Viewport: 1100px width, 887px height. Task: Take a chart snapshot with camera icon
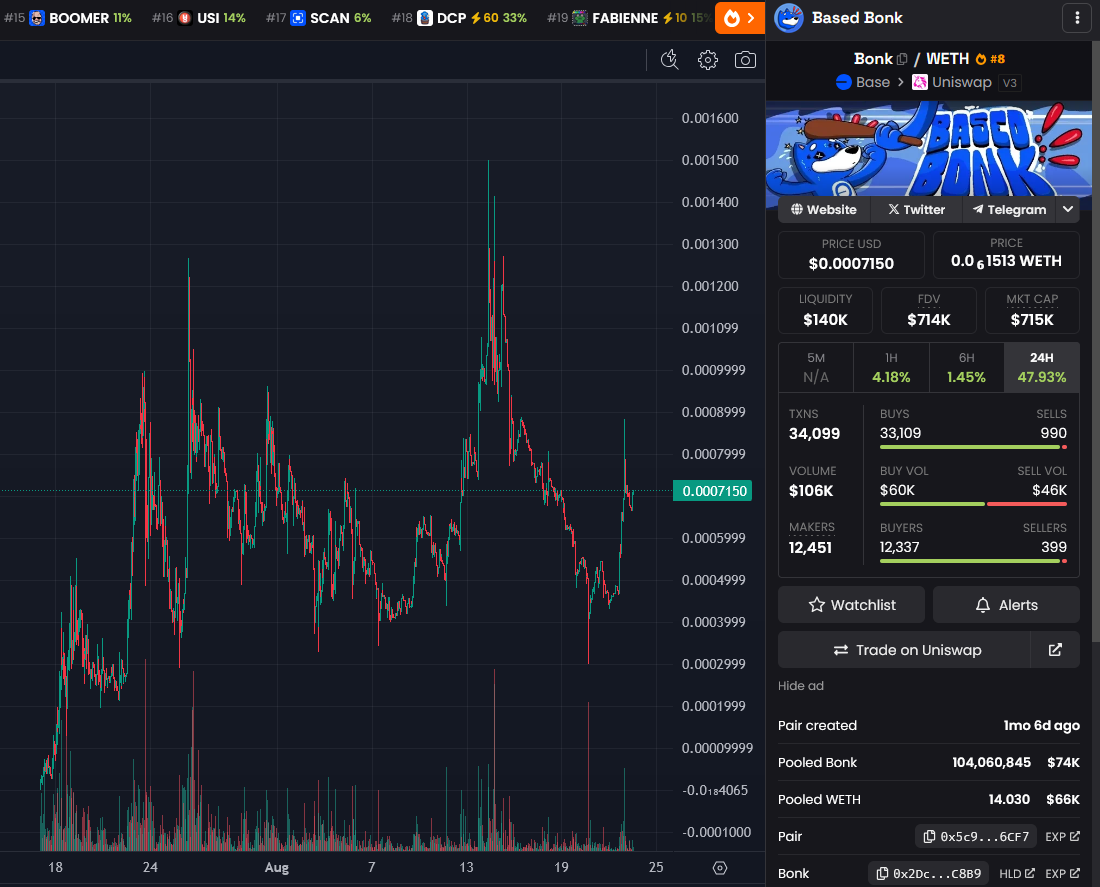pyautogui.click(x=745, y=60)
